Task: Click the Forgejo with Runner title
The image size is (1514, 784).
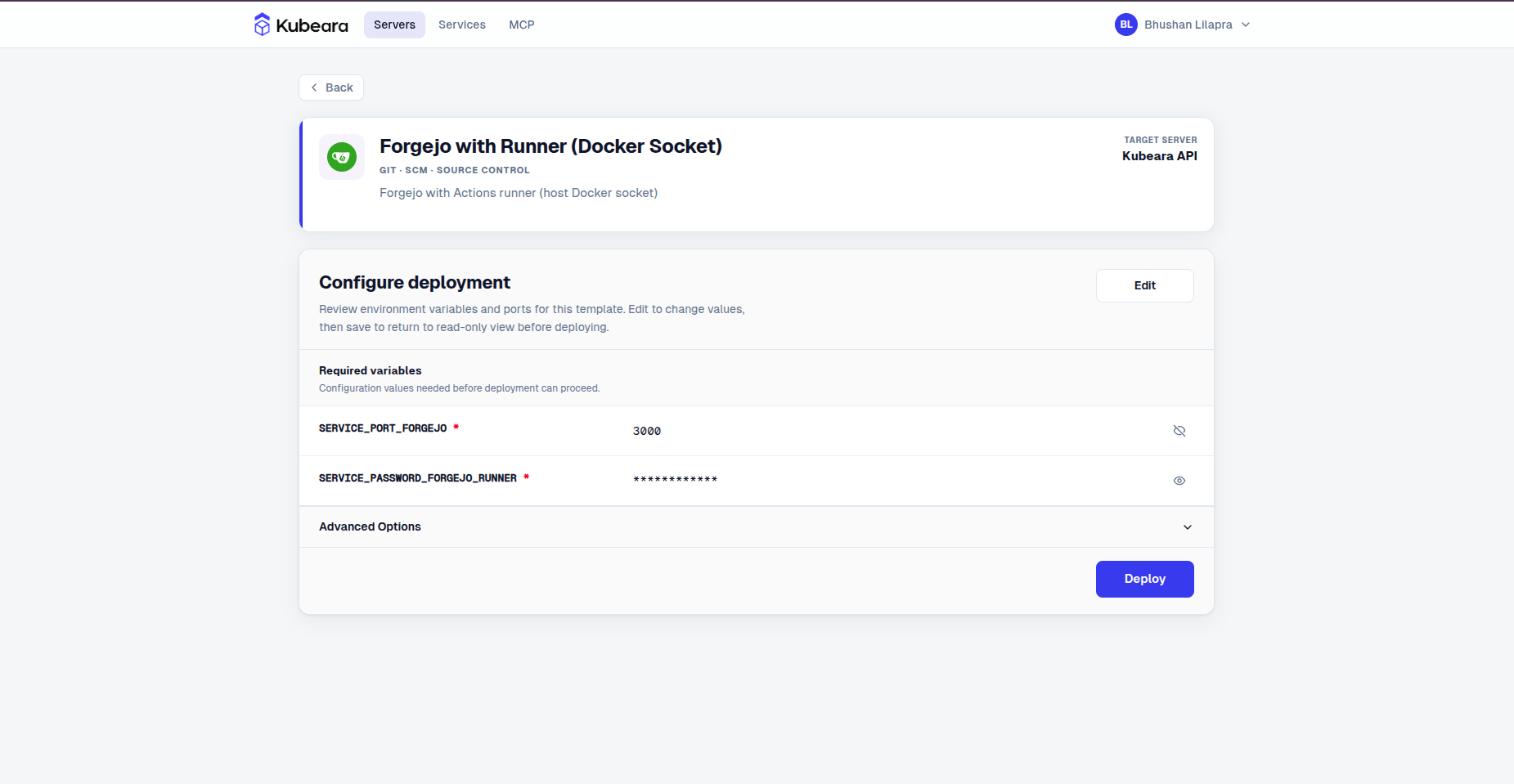Action: click(x=550, y=146)
